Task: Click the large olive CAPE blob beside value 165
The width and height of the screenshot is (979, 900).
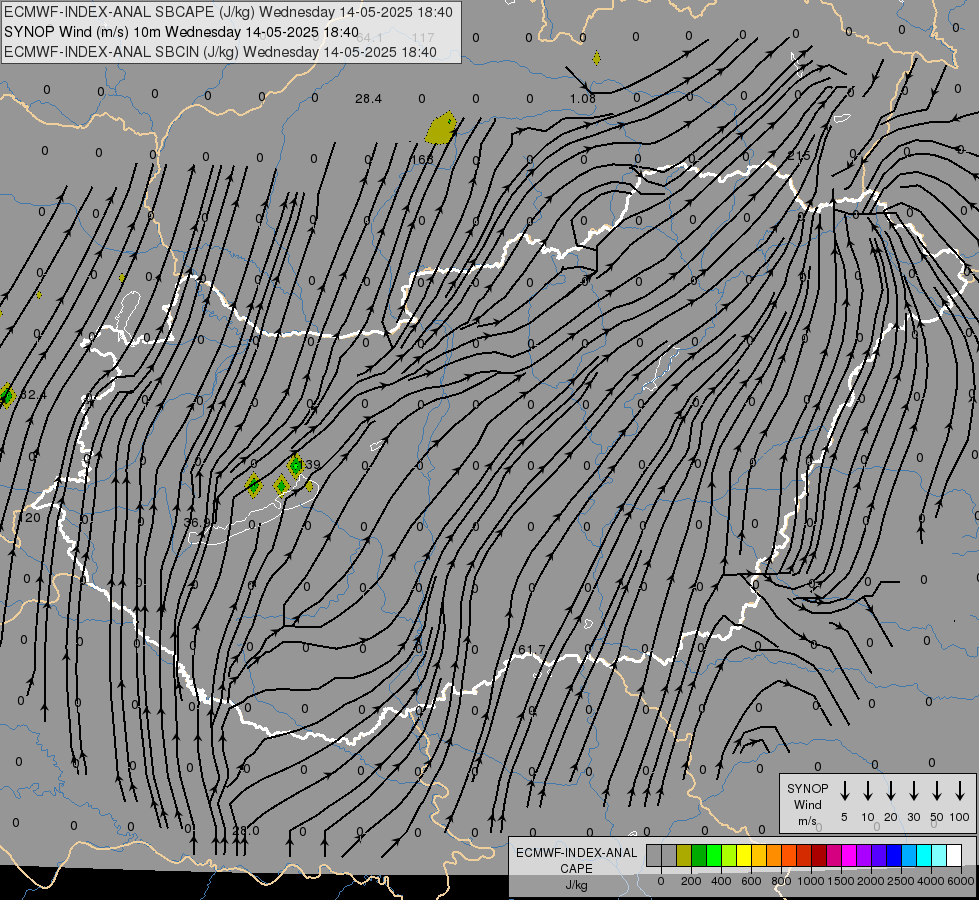Action: point(441,128)
